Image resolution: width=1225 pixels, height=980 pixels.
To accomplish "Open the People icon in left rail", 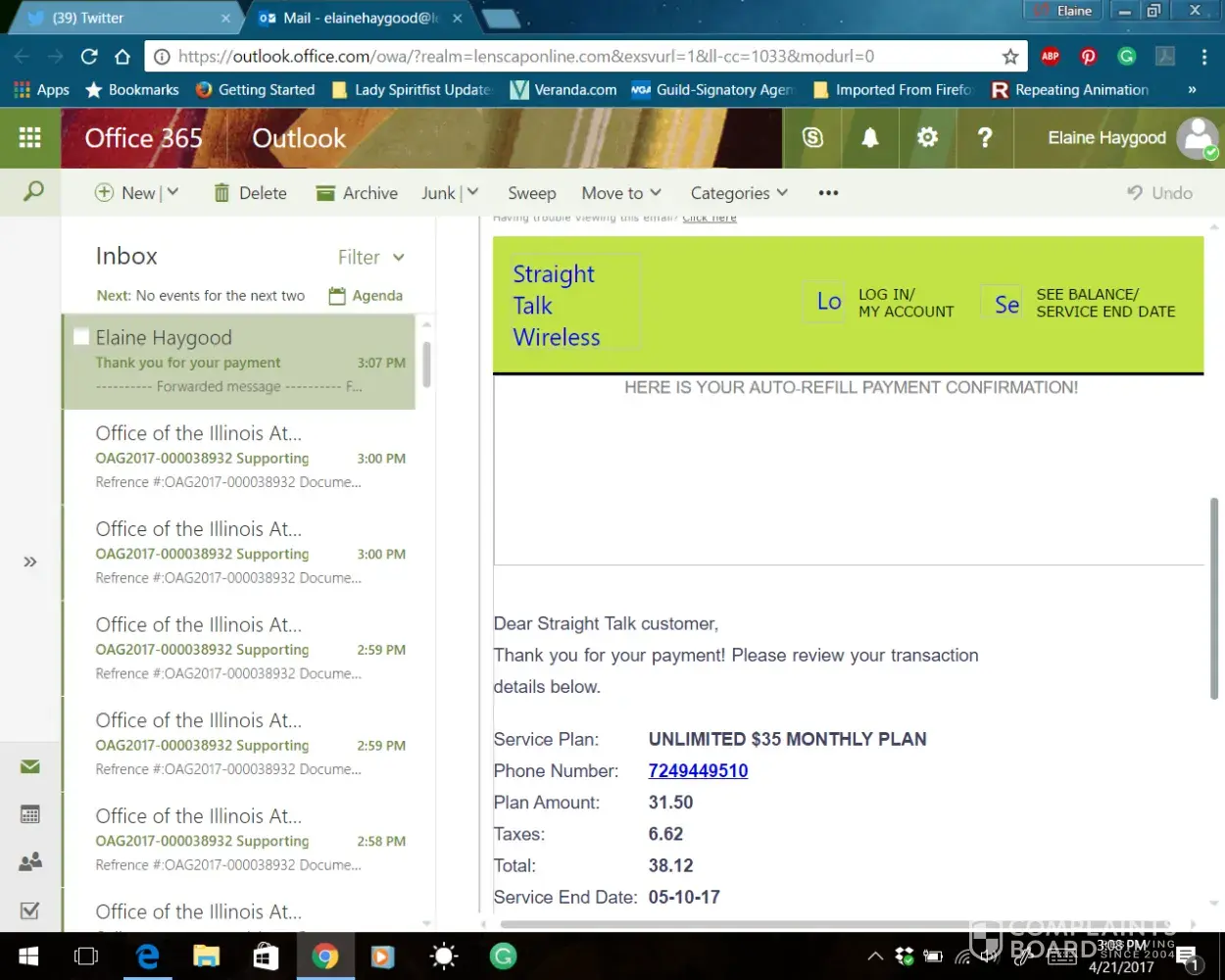I will 30,862.
